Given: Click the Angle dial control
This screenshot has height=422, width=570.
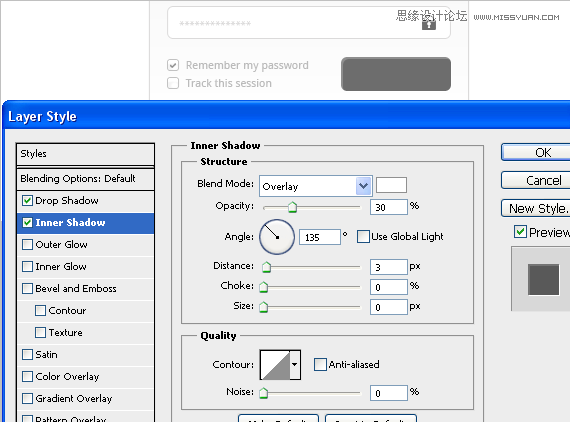Looking at the screenshot, I should 277,237.
